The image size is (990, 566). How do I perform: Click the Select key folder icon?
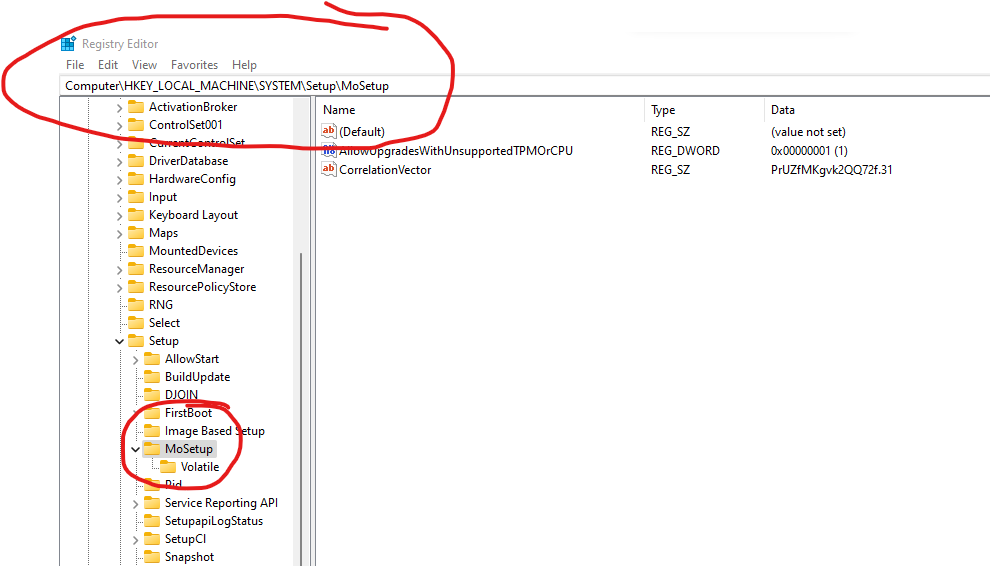pyautogui.click(x=136, y=322)
